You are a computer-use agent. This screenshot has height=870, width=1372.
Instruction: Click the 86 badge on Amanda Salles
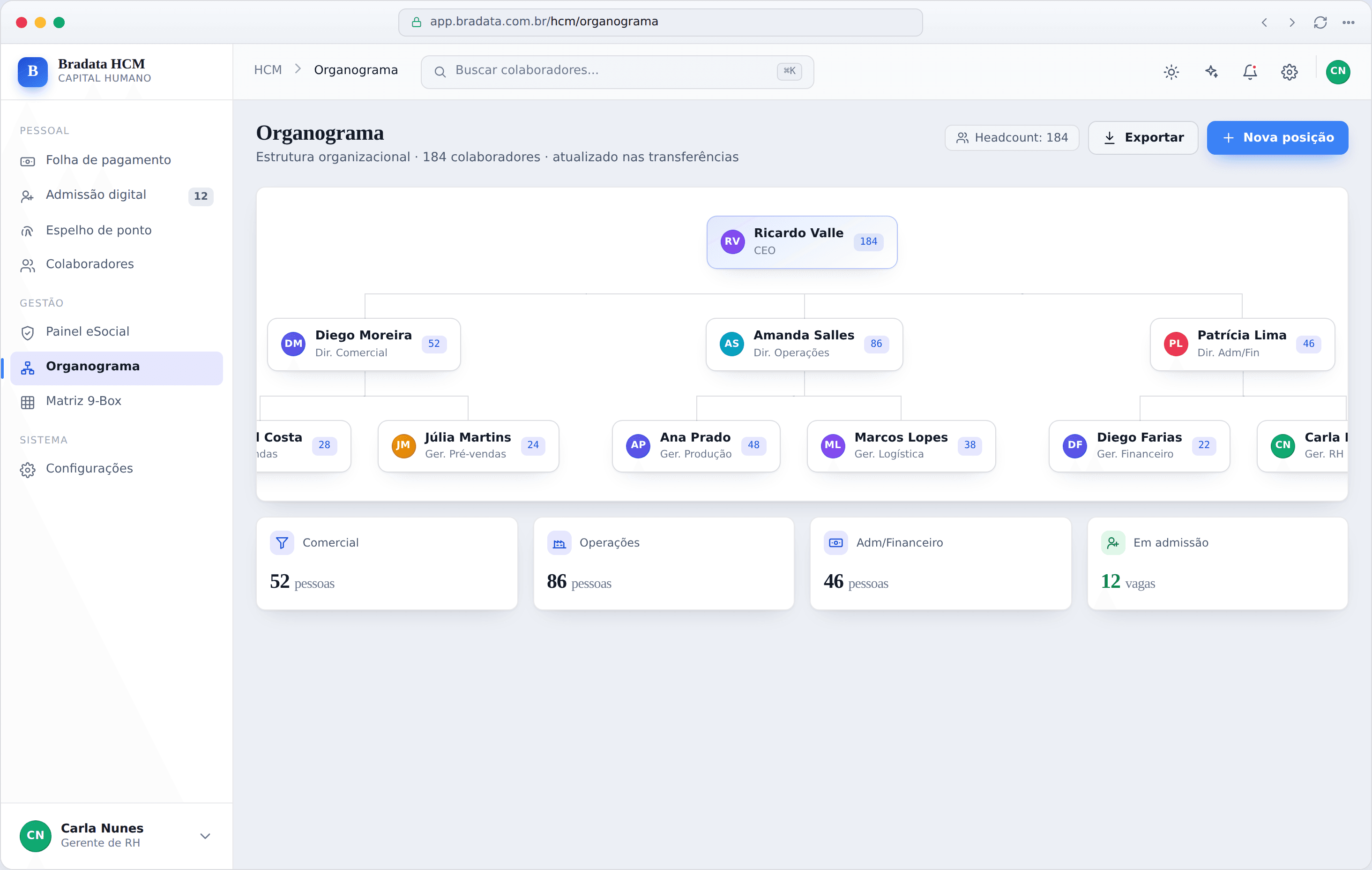(x=876, y=344)
